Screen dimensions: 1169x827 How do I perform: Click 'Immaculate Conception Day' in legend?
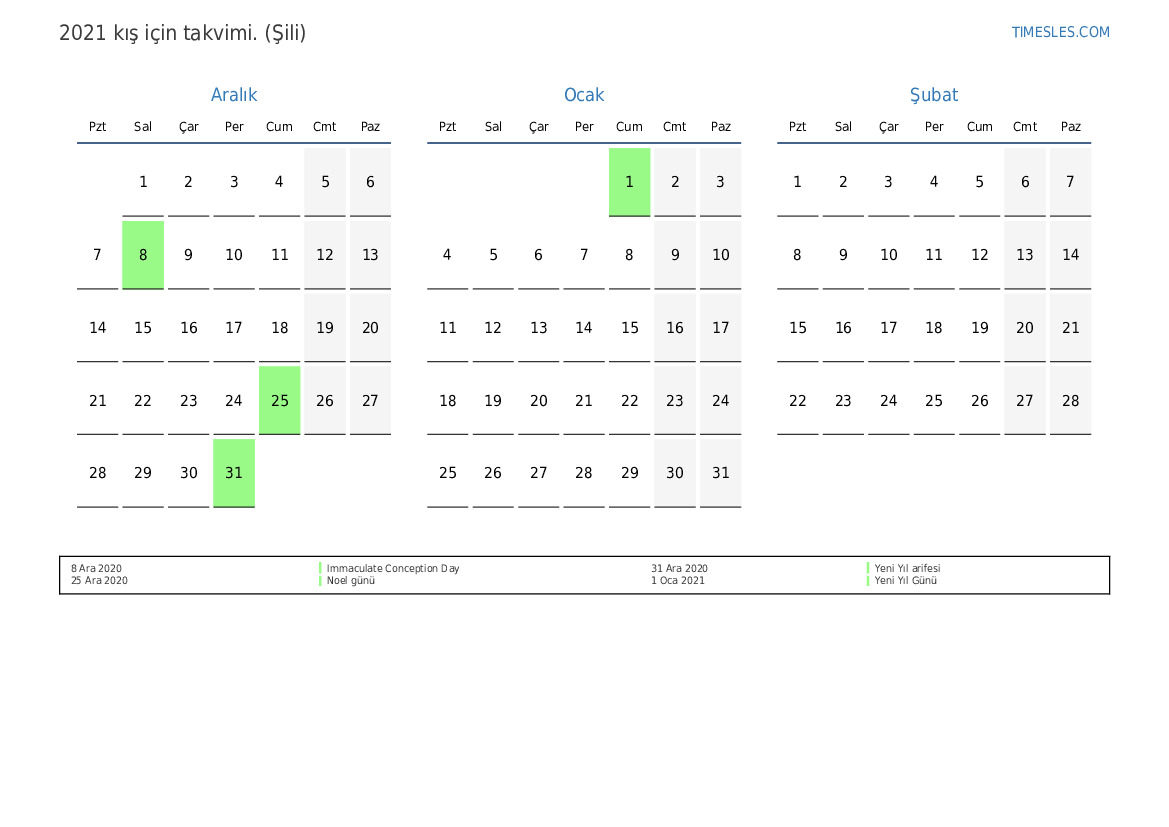pos(393,568)
